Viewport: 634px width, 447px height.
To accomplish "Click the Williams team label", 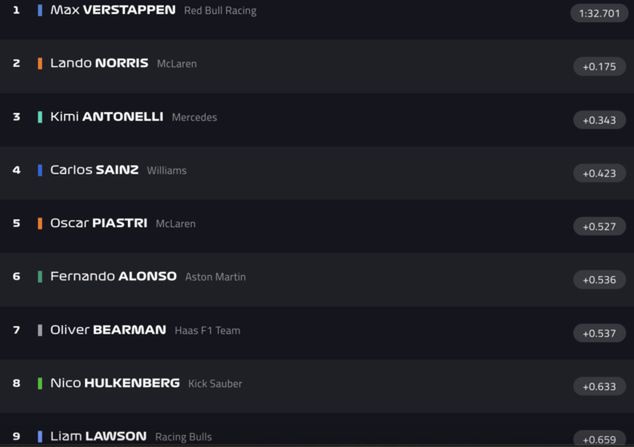I will (x=166, y=171).
